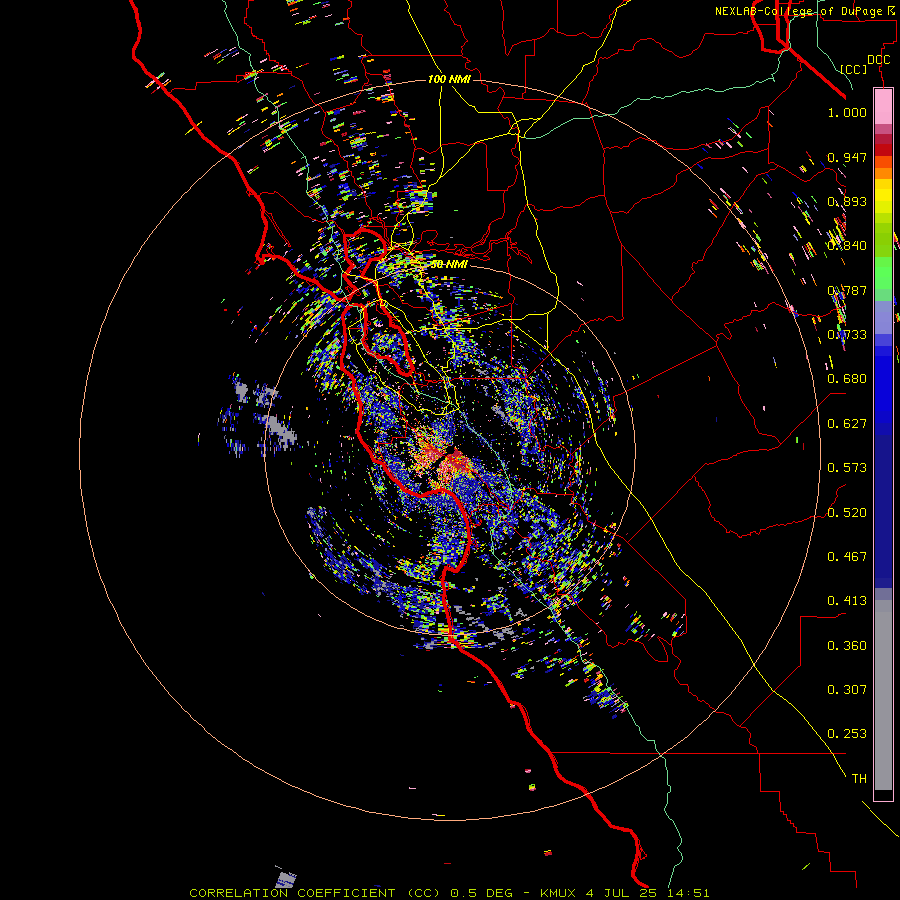
Task: Click the Correlation Coefficient KMUX title caption
Action: point(449,893)
